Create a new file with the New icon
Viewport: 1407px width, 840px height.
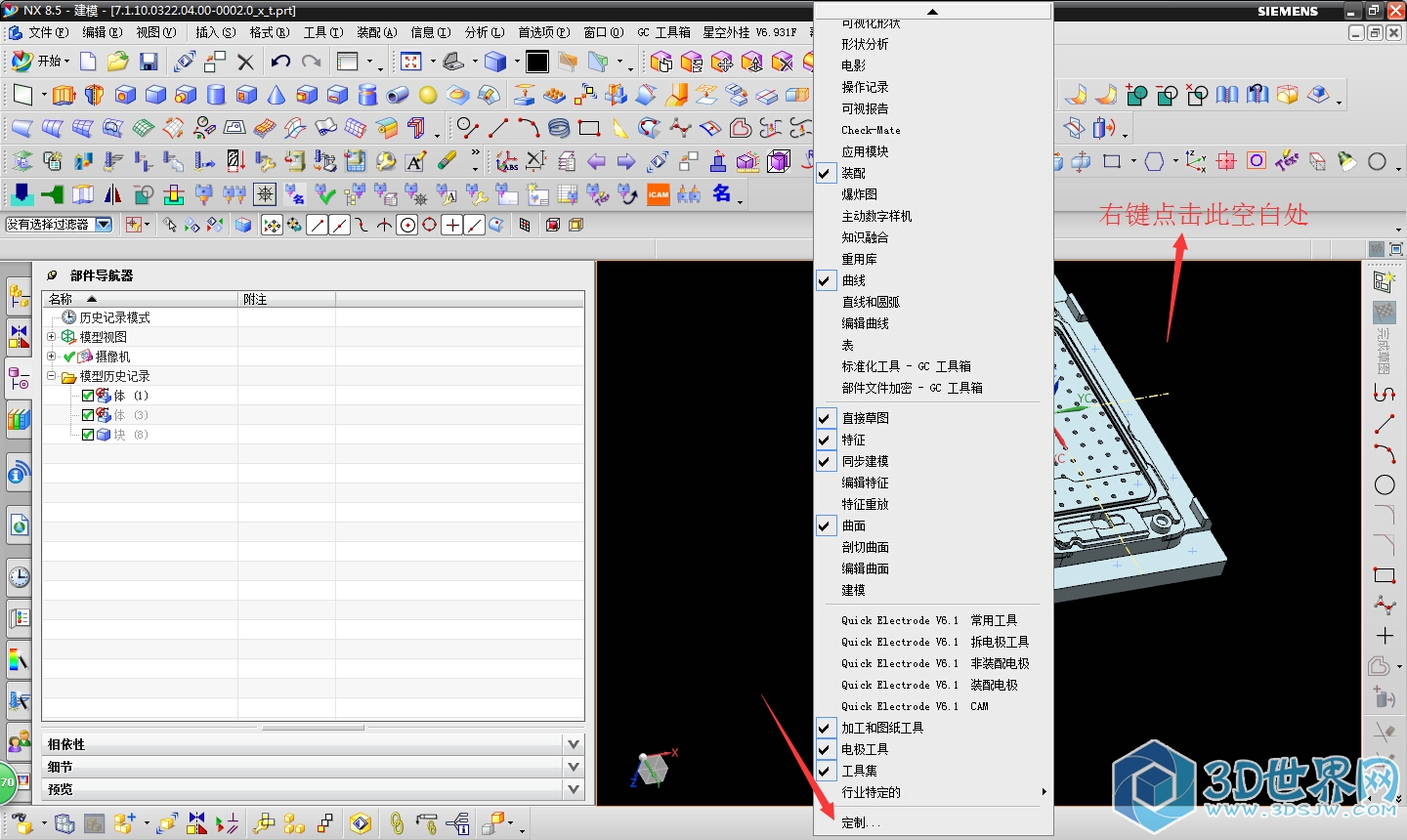[88, 62]
